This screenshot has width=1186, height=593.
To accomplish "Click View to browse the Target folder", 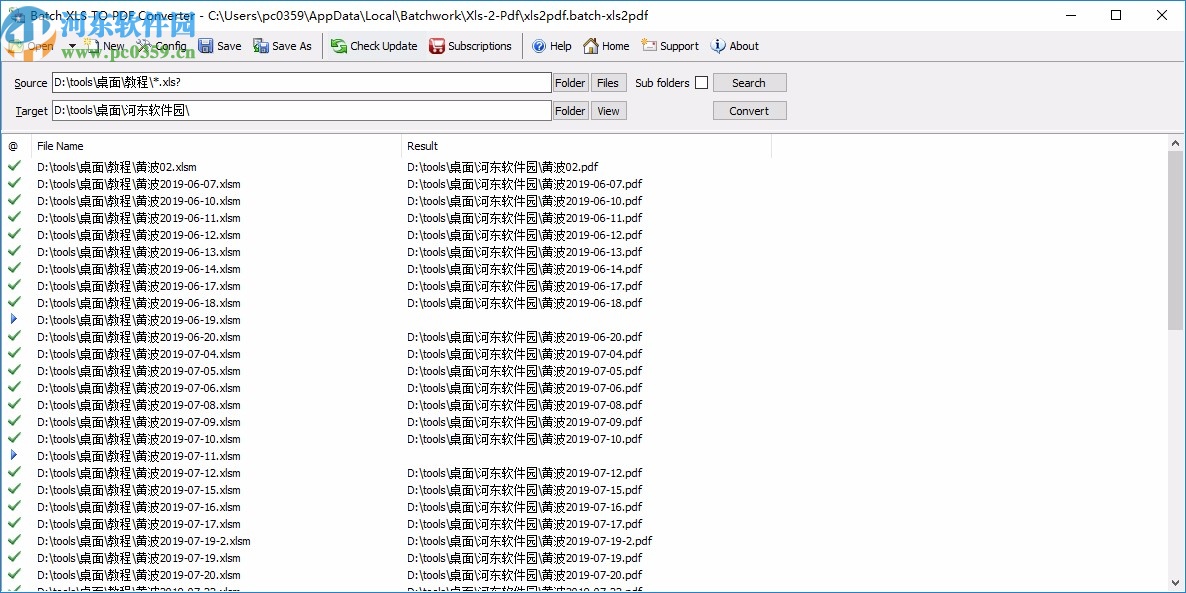I will 608,110.
